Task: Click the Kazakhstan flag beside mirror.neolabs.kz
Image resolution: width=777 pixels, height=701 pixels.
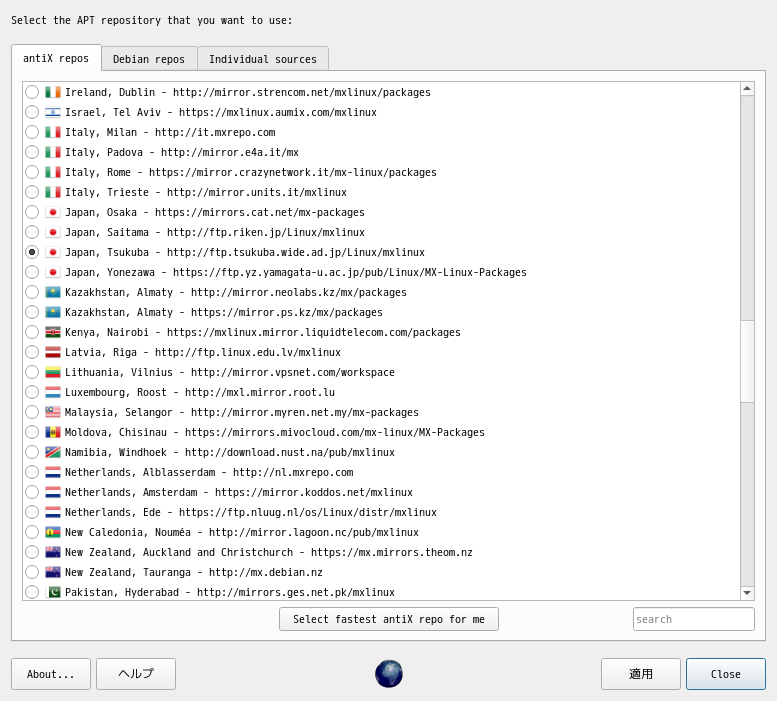Action: [x=53, y=292]
